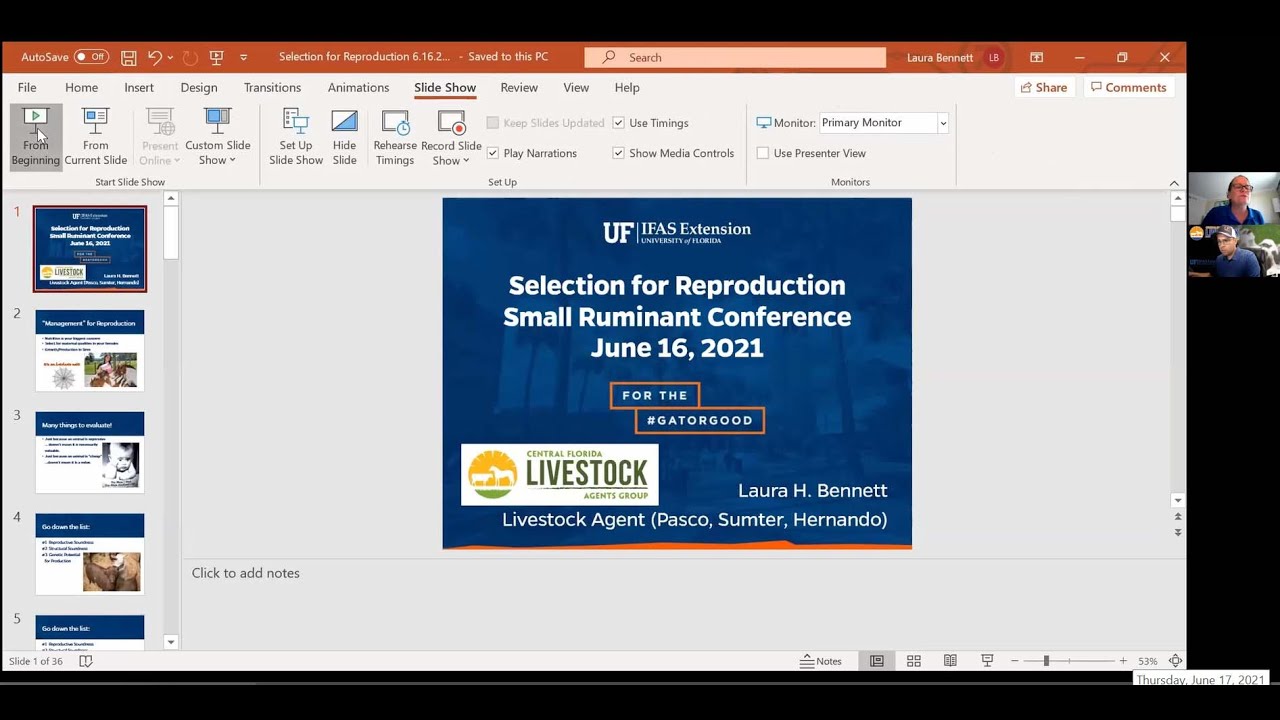Open the Undo history dropdown

pyautogui.click(x=170, y=58)
